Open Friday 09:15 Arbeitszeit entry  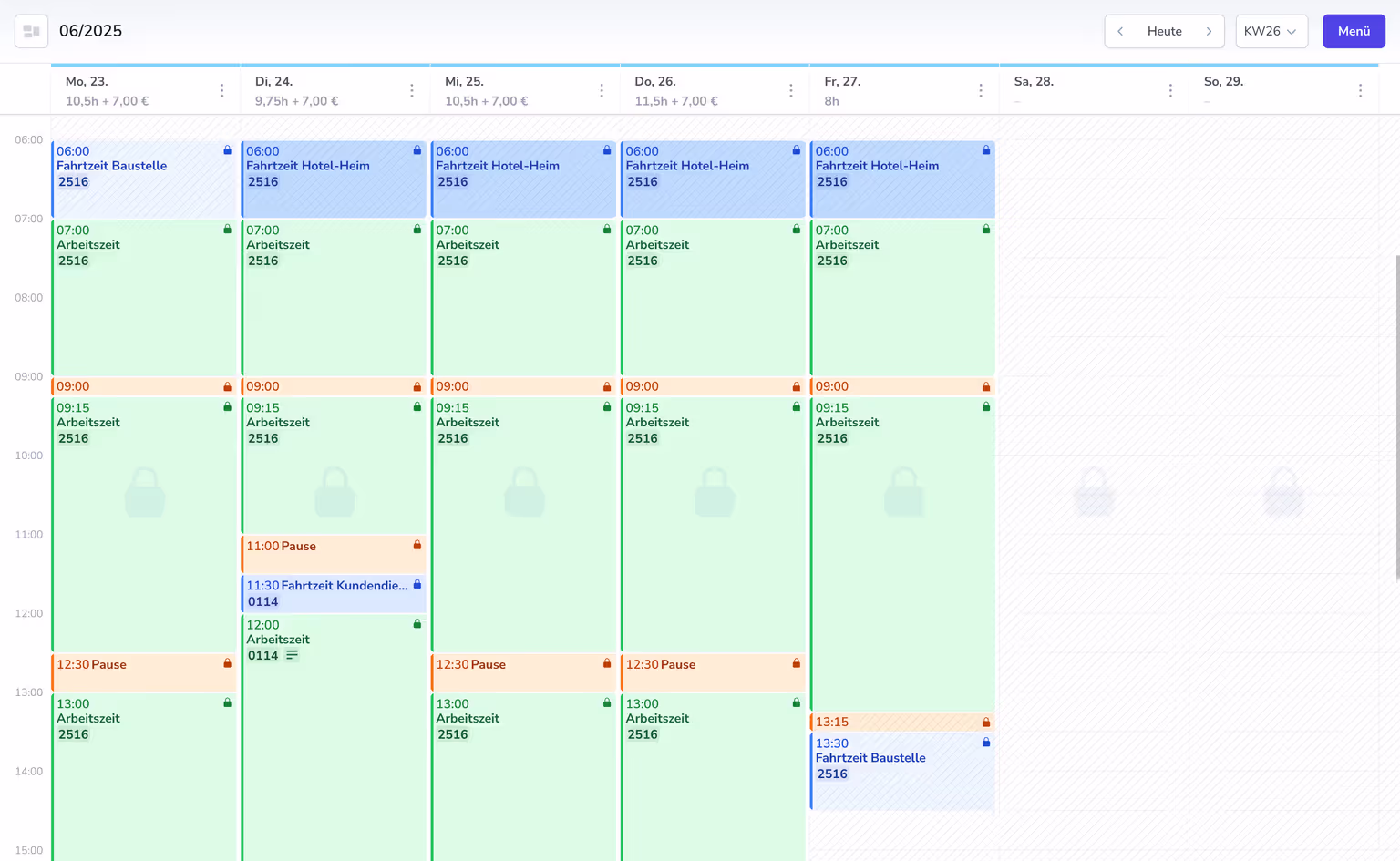click(x=902, y=554)
